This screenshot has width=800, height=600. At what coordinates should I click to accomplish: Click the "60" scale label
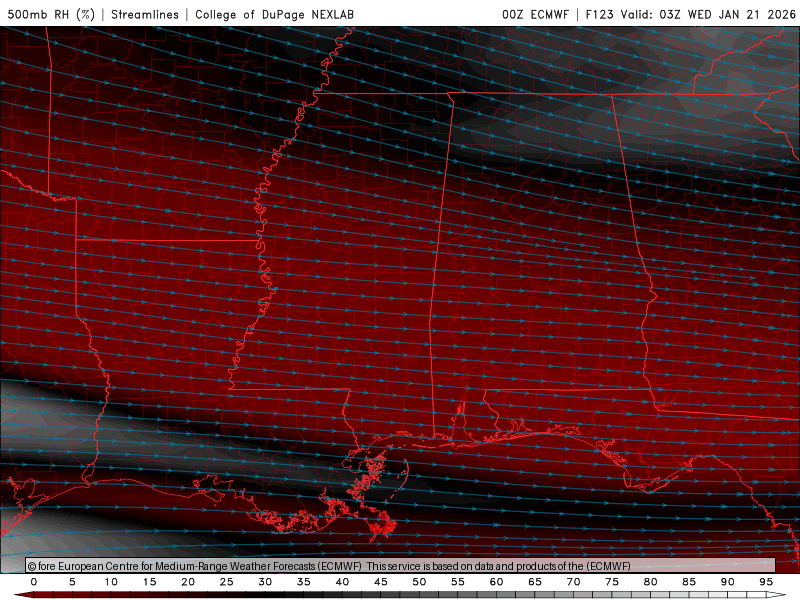[496, 582]
